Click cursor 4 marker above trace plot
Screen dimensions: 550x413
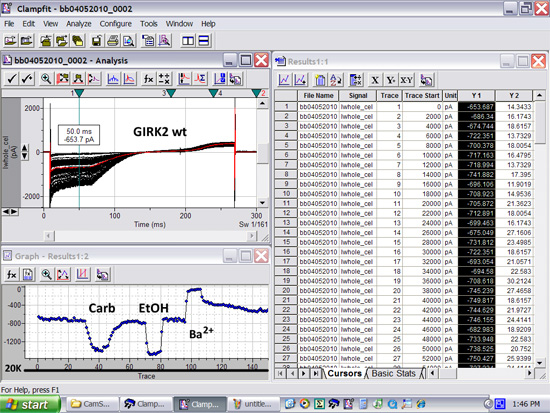point(213,93)
